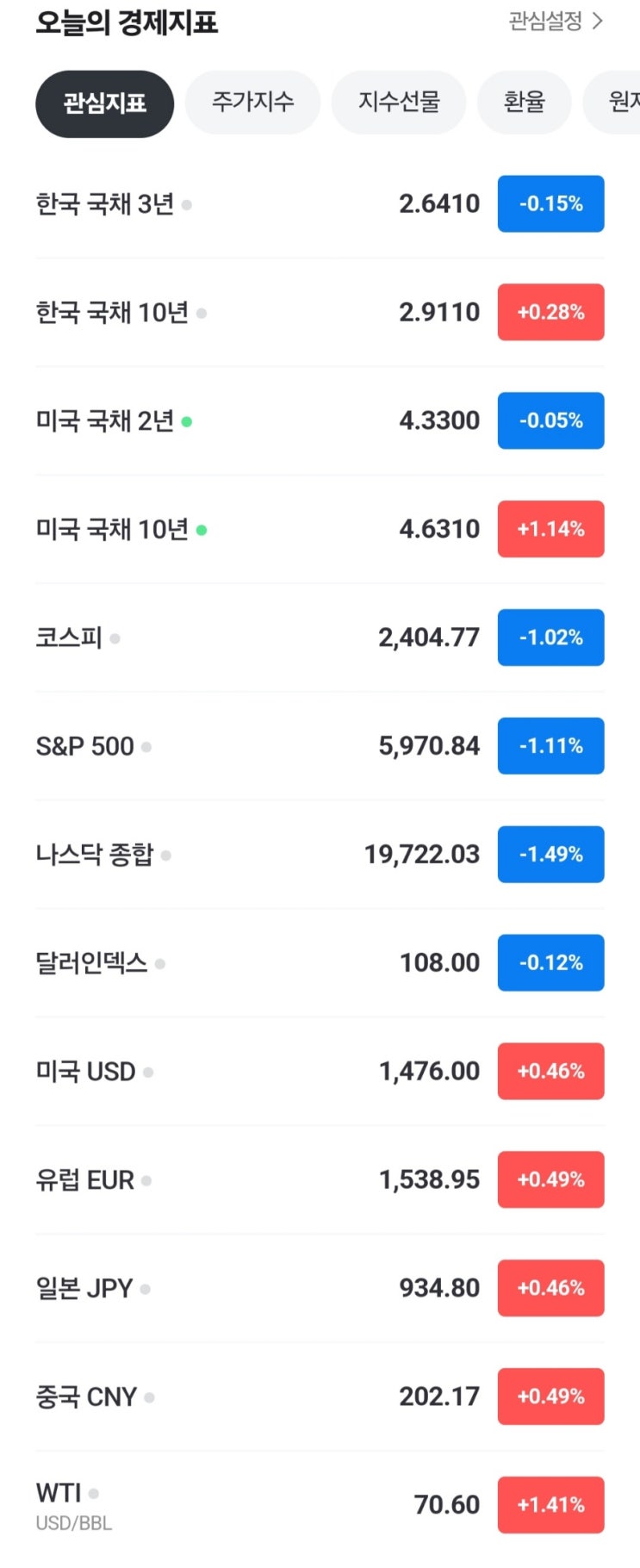
Task: Switch to the 지수선물 tab
Action: (399, 103)
